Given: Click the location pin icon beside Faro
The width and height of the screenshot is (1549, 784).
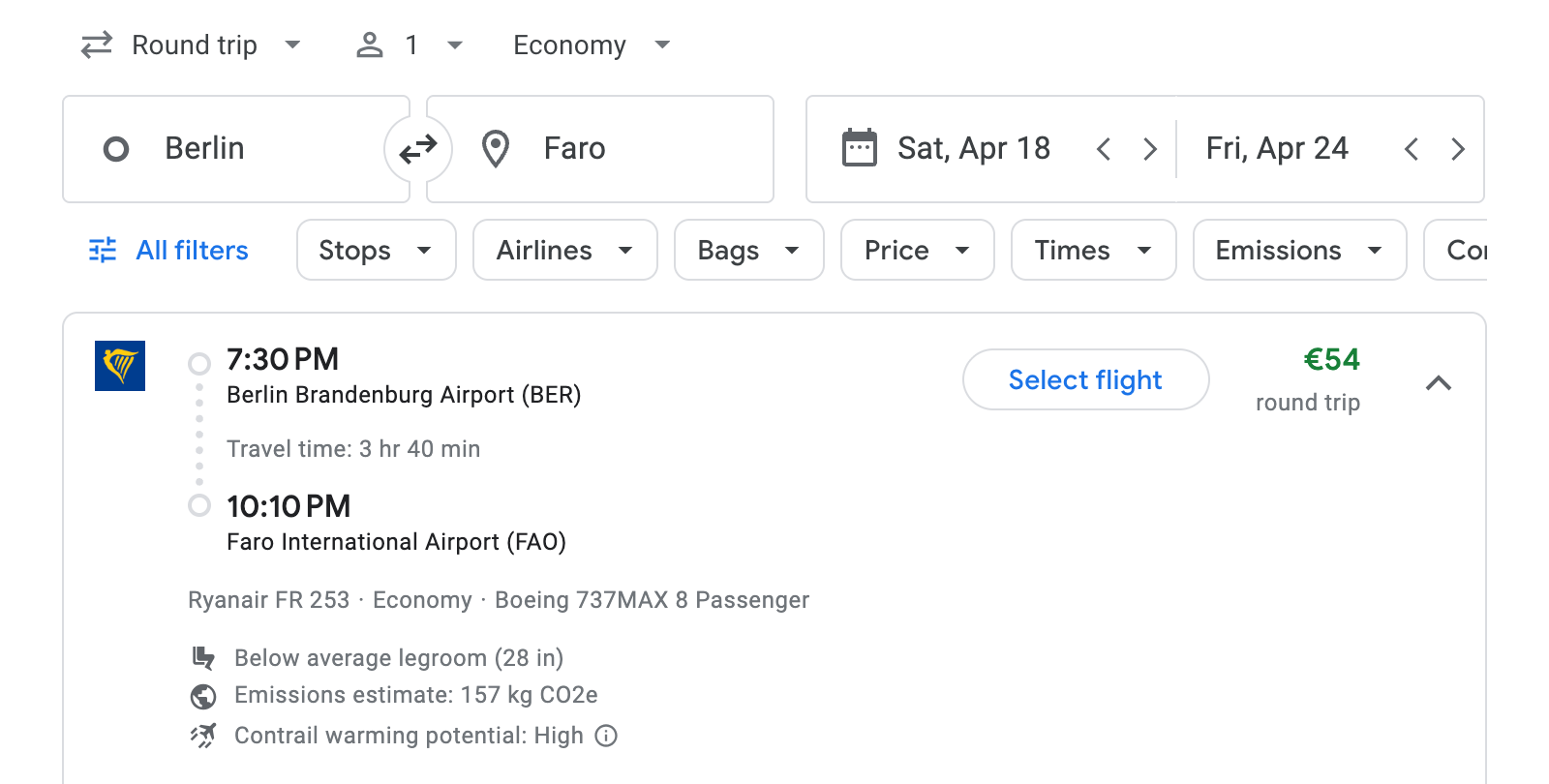Looking at the screenshot, I should point(496,148).
